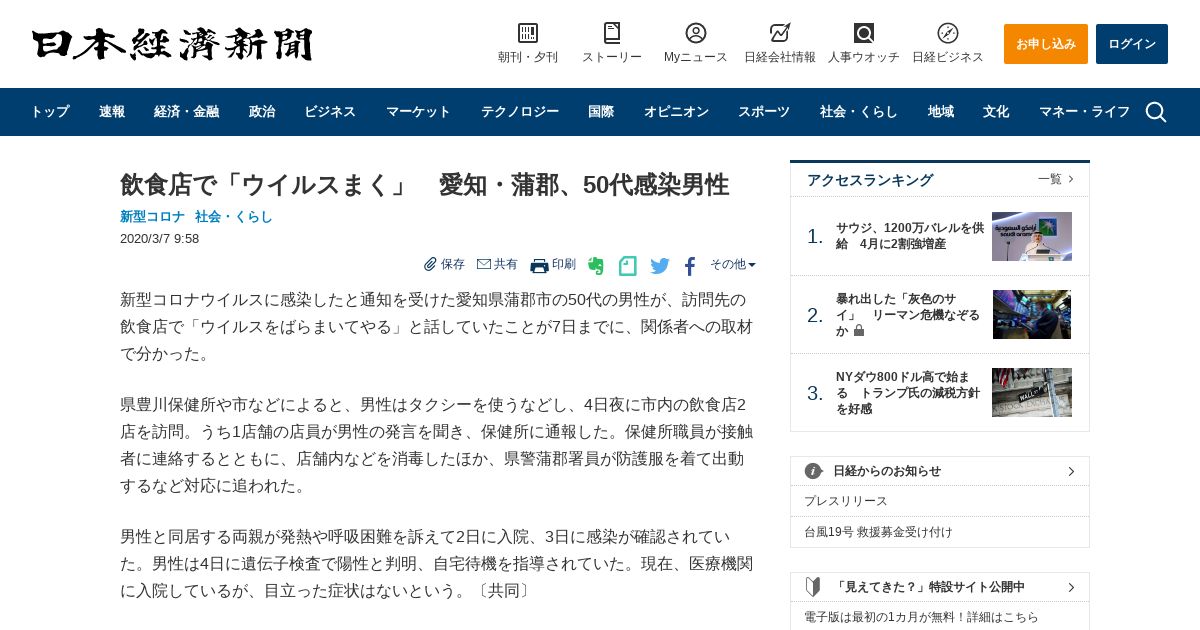The height and width of the screenshot is (630, 1200).
Task: Click the orange お申し込み button
Action: pyautogui.click(x=1046, y=44)
